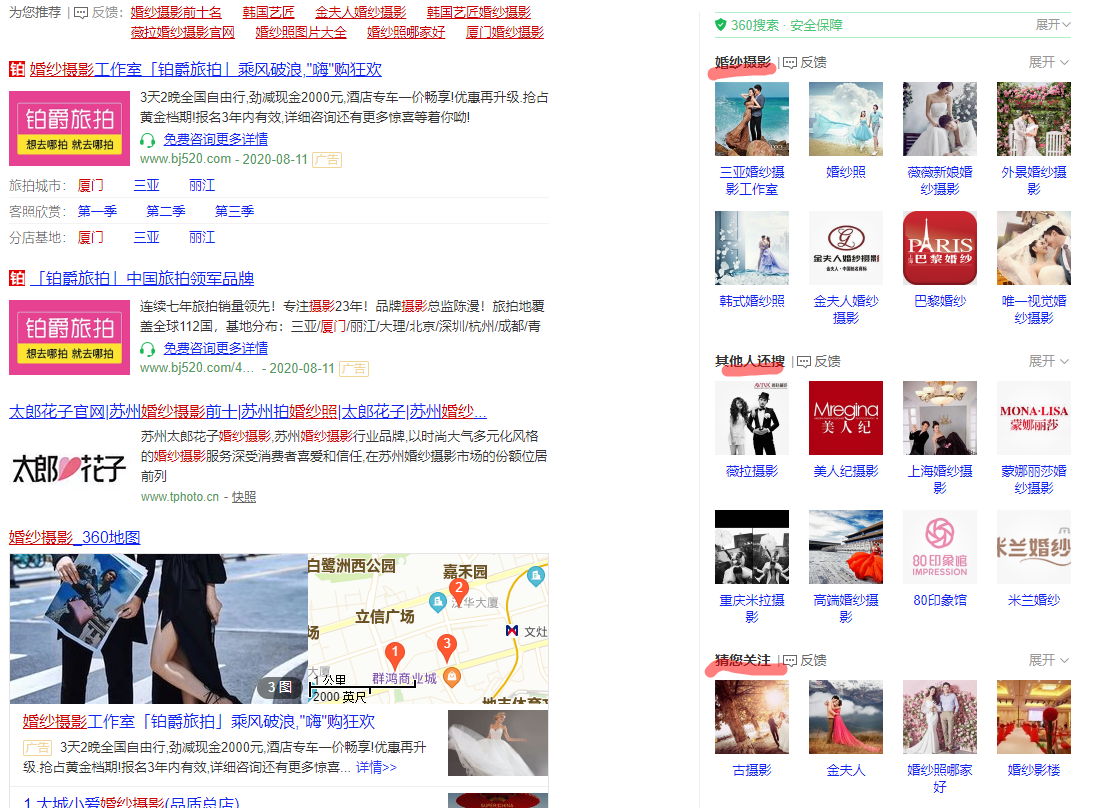Open 唯一视觉婚纱摄影 caption link
Image resolution: width=1094 pixels, height=808 pixels.
click(x=1033, y=310)
